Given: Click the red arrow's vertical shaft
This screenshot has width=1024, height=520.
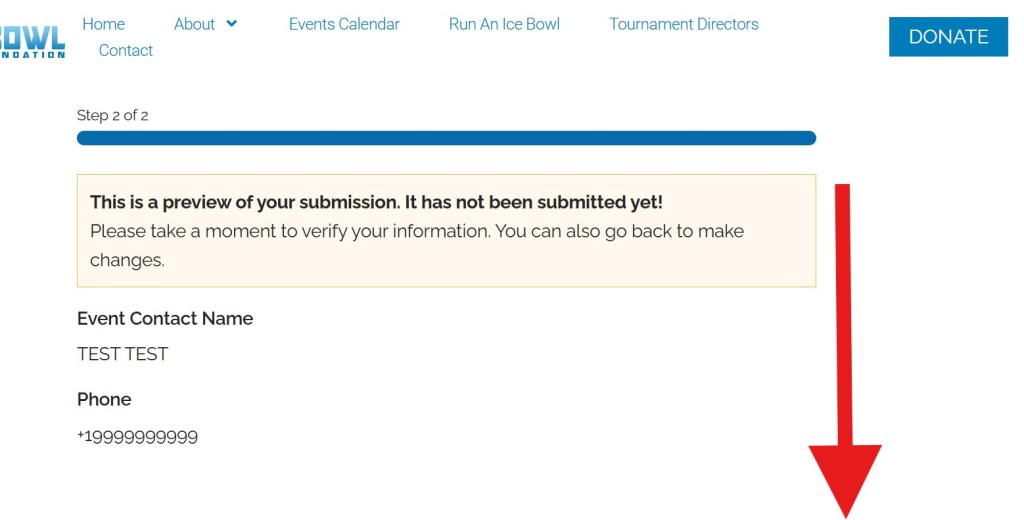Looking at the screenshot, I should click(x=843, y=310).
